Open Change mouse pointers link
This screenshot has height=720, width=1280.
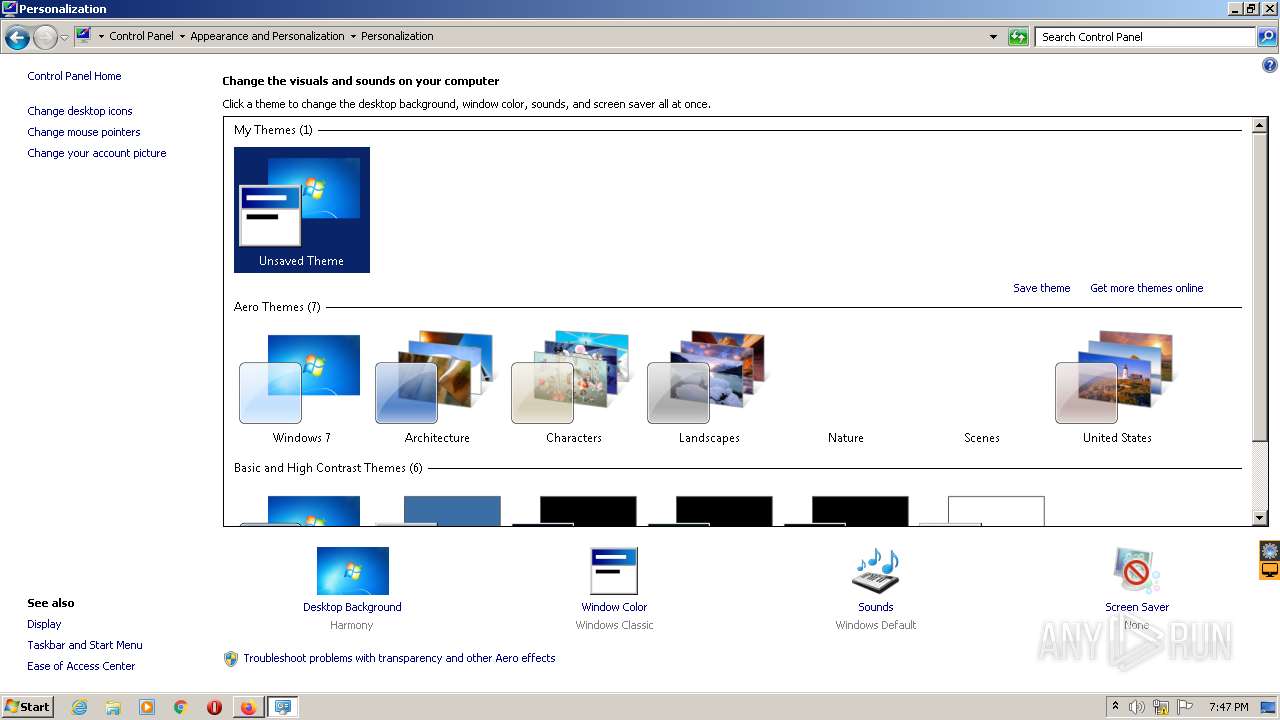[84, 132]
